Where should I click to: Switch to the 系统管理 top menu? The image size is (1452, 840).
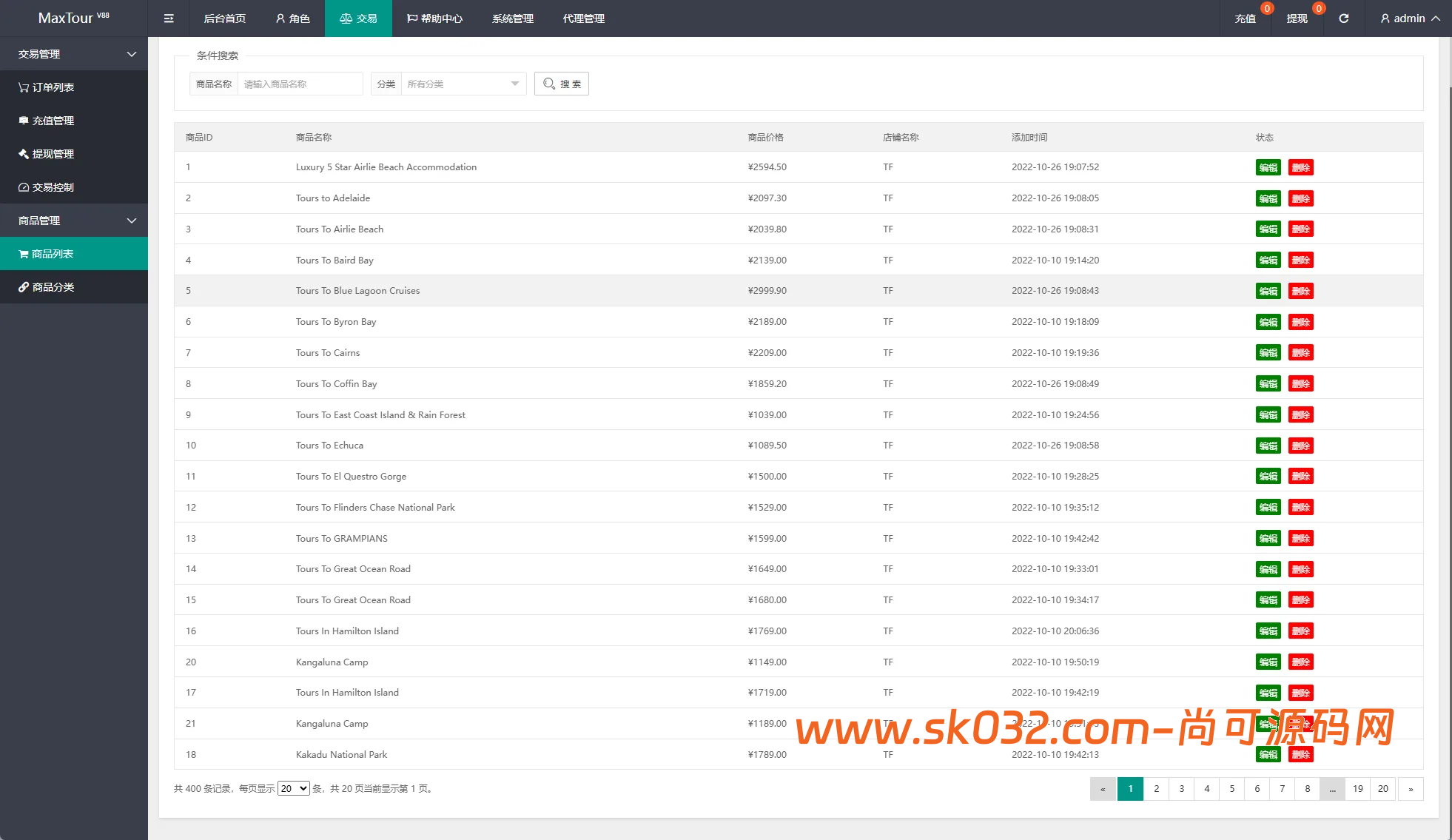coord(512,19)
